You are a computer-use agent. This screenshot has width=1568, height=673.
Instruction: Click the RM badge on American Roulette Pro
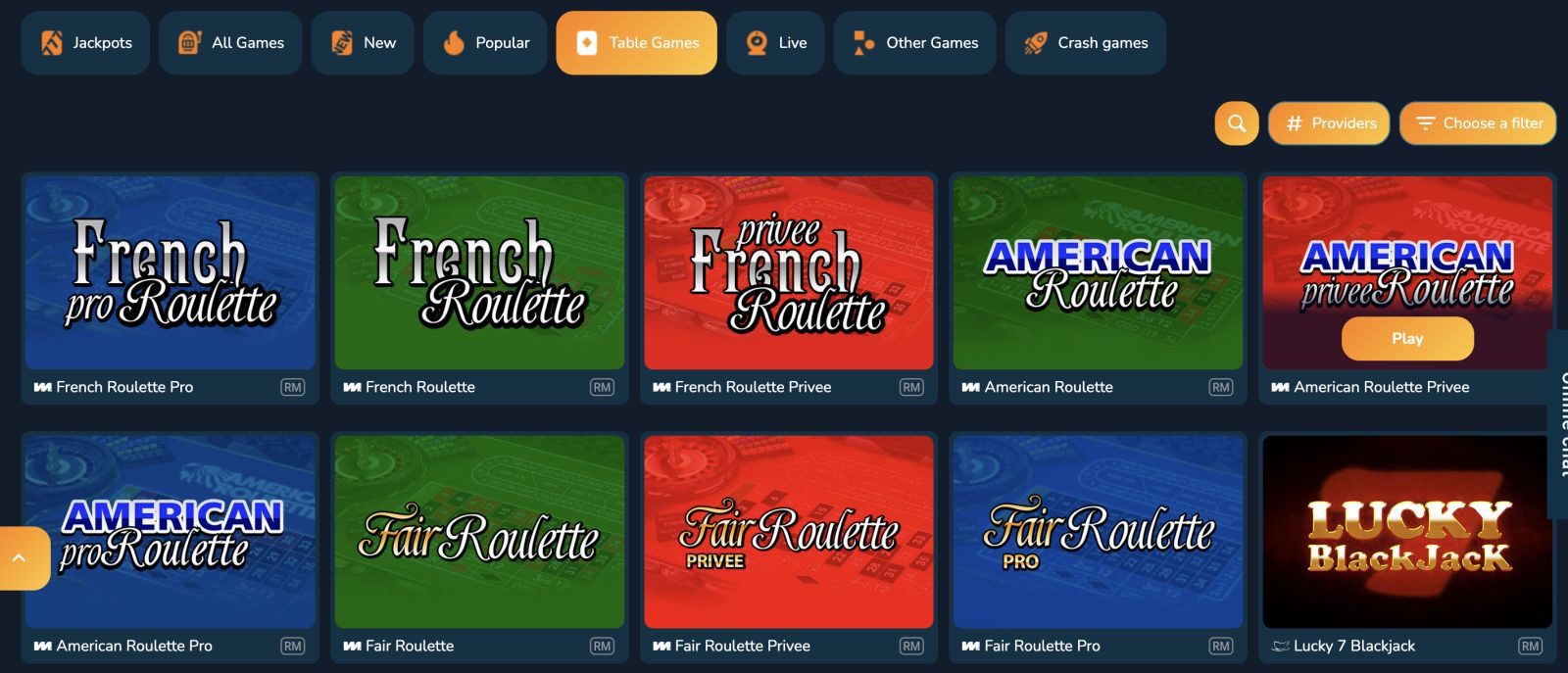pyautogui.click(x=293, y=647)
